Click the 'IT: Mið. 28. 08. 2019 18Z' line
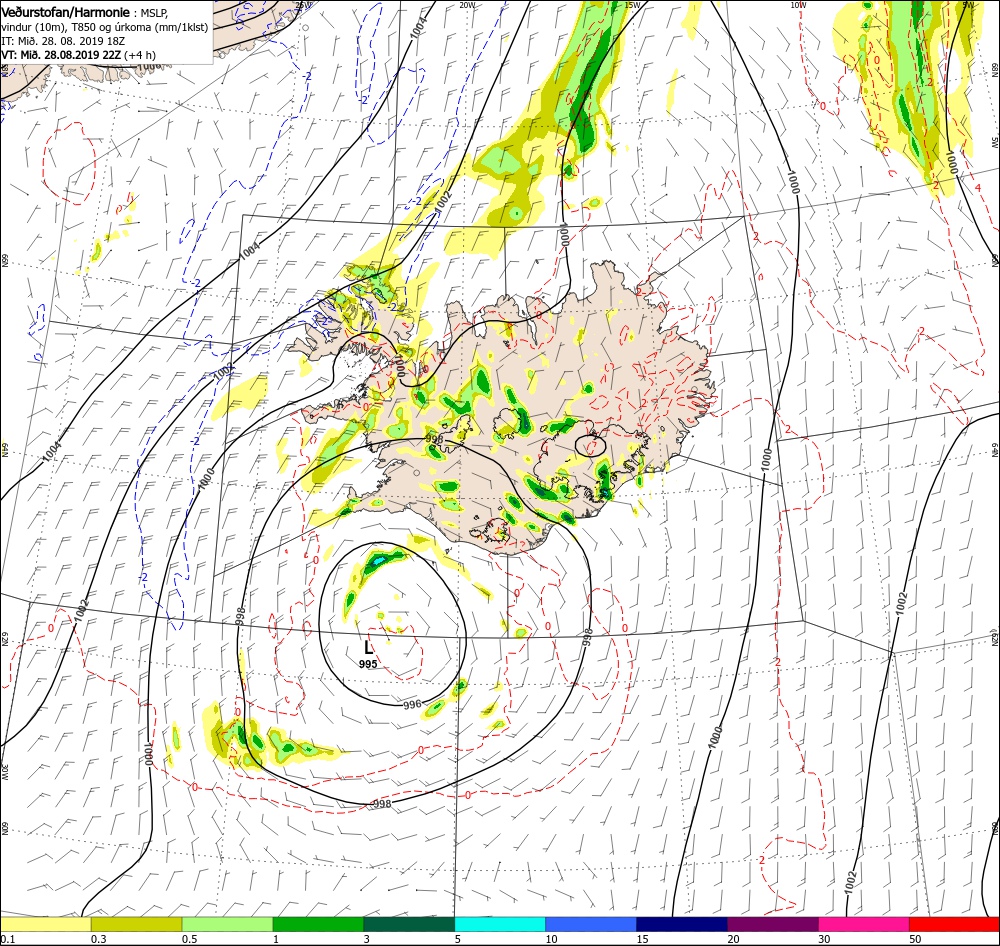The height and width of the screenshot is (946, 1000). [62, 41]
